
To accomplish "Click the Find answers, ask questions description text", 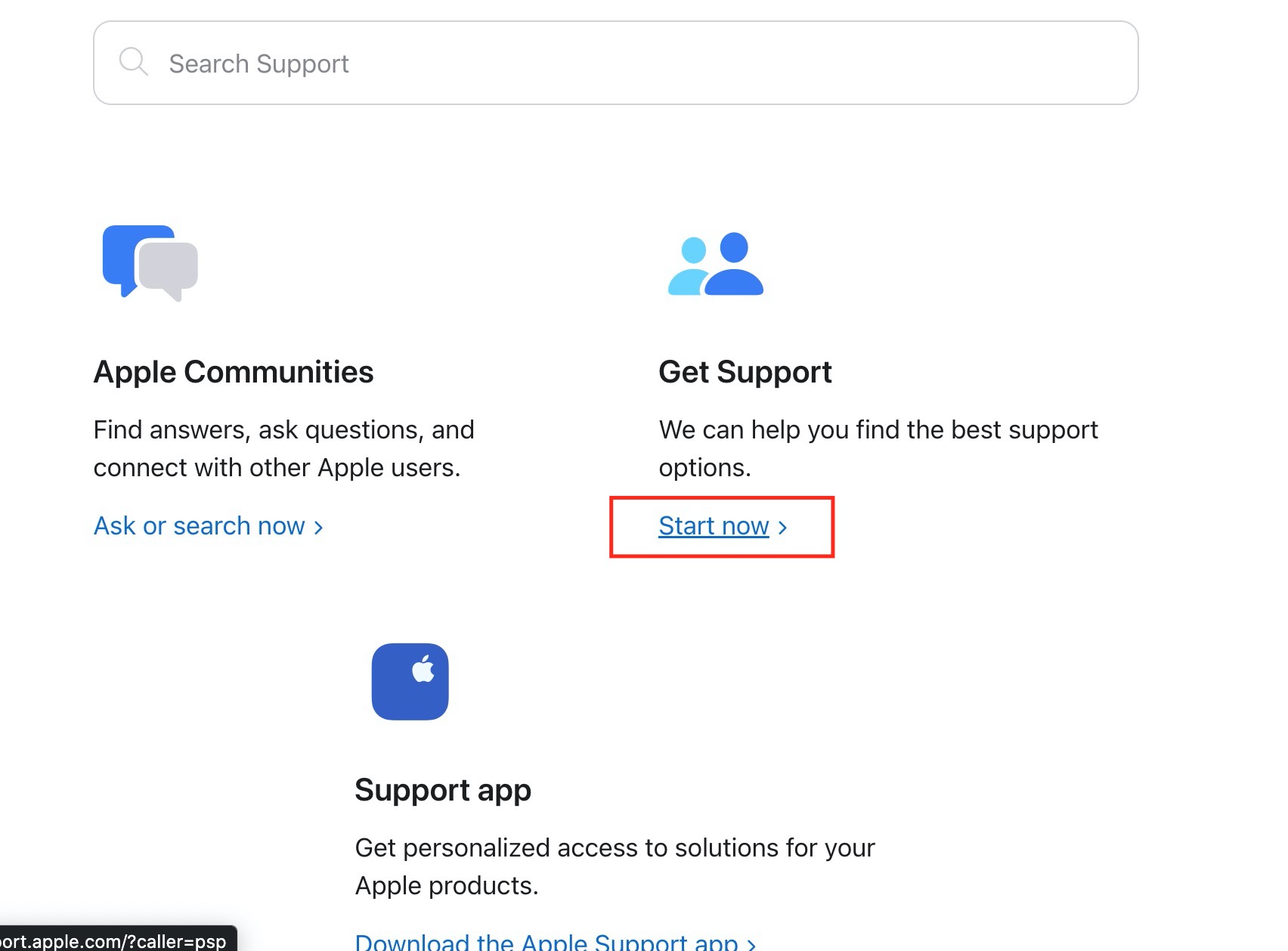I will pyautogui.click(x=283, y=448).
